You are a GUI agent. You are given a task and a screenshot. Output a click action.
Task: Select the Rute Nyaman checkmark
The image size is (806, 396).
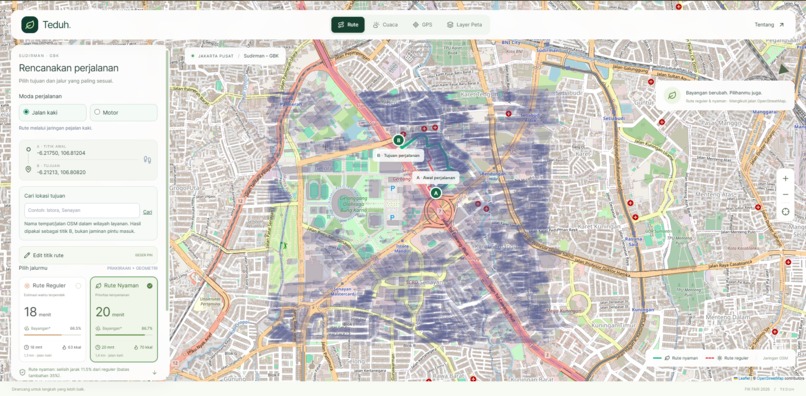pyautogui.click(x=150, y=285)
